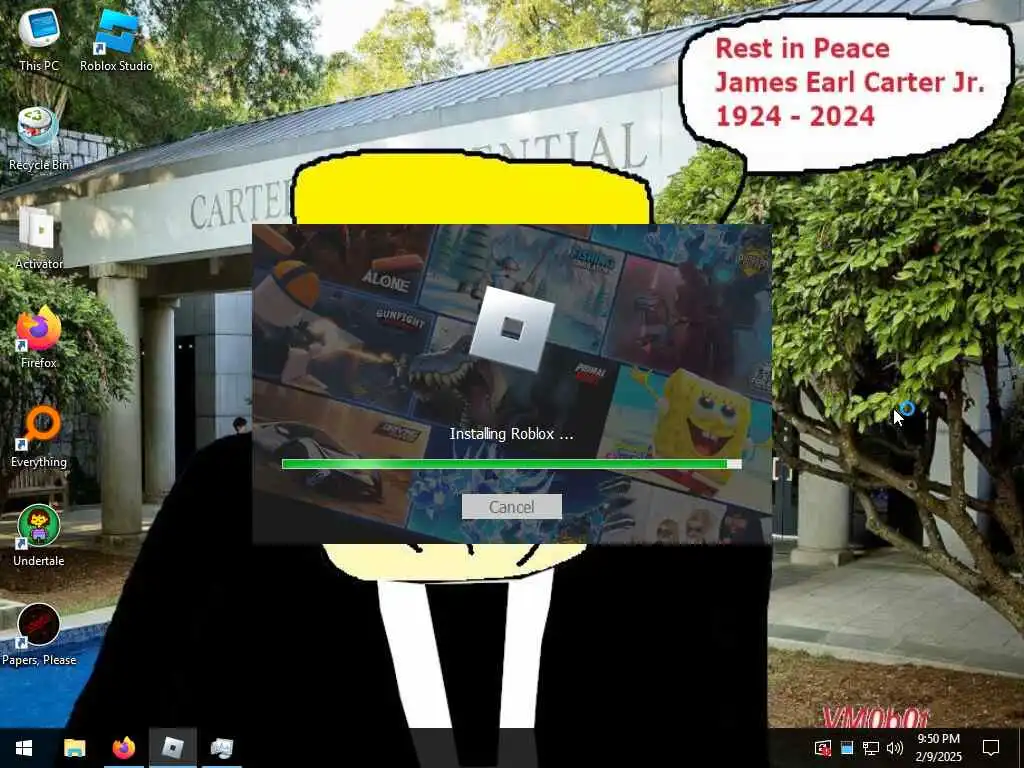Select the Papers, Please desktop shortcut
The width and height of the screenshot is (1024, 768).
(39, 635)
